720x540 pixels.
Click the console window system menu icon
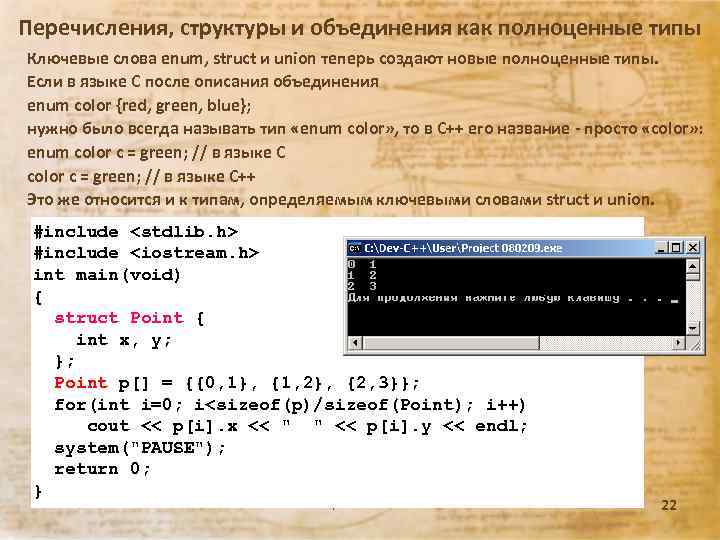pyautogui.click(x=354, y=248)
